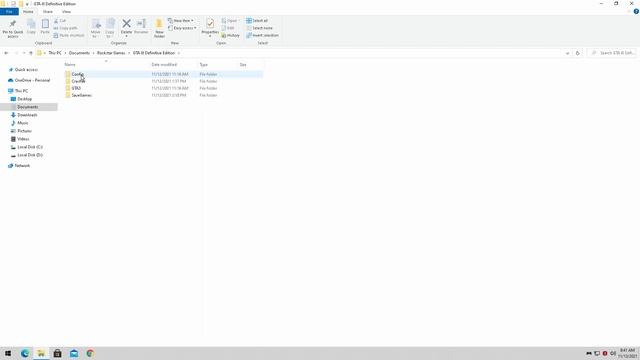Switch to the Share ribbon tab
Screen dimensions: 640x360
point(48,12)
